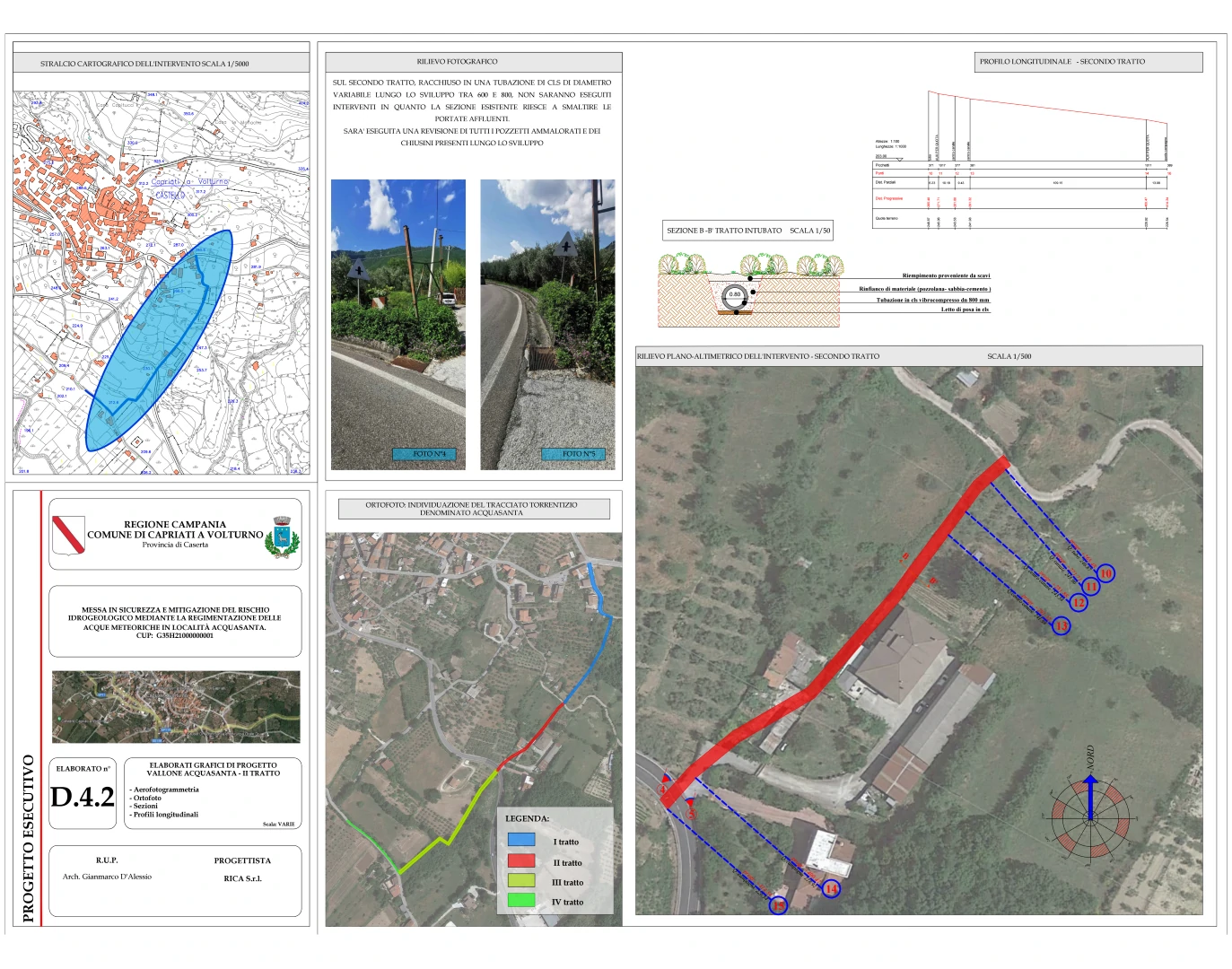Select the circled survey marker 14

coord(831,888)
